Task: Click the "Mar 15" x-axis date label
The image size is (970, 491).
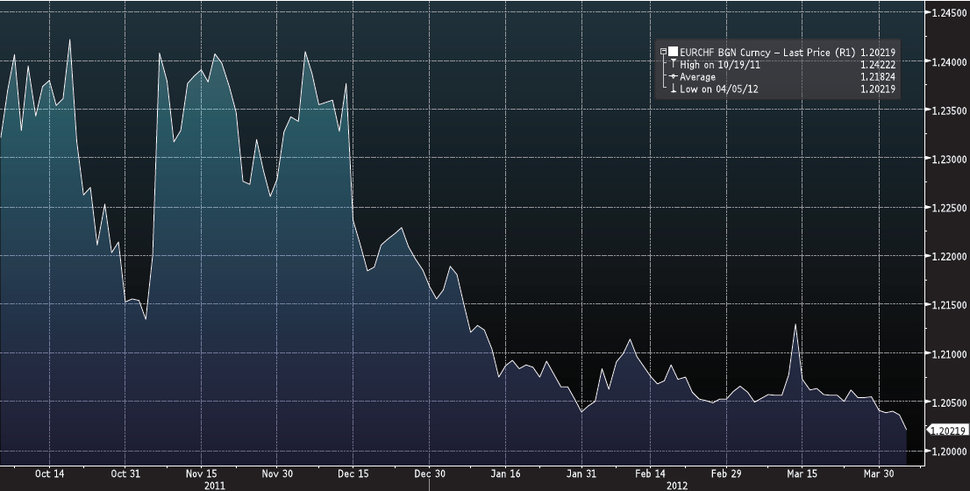Action: [x=802, y=474]
